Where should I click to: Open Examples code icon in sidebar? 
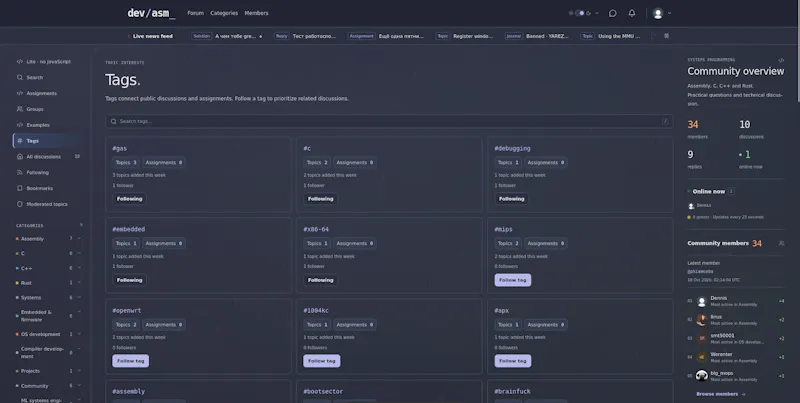[x=19, y=125]
